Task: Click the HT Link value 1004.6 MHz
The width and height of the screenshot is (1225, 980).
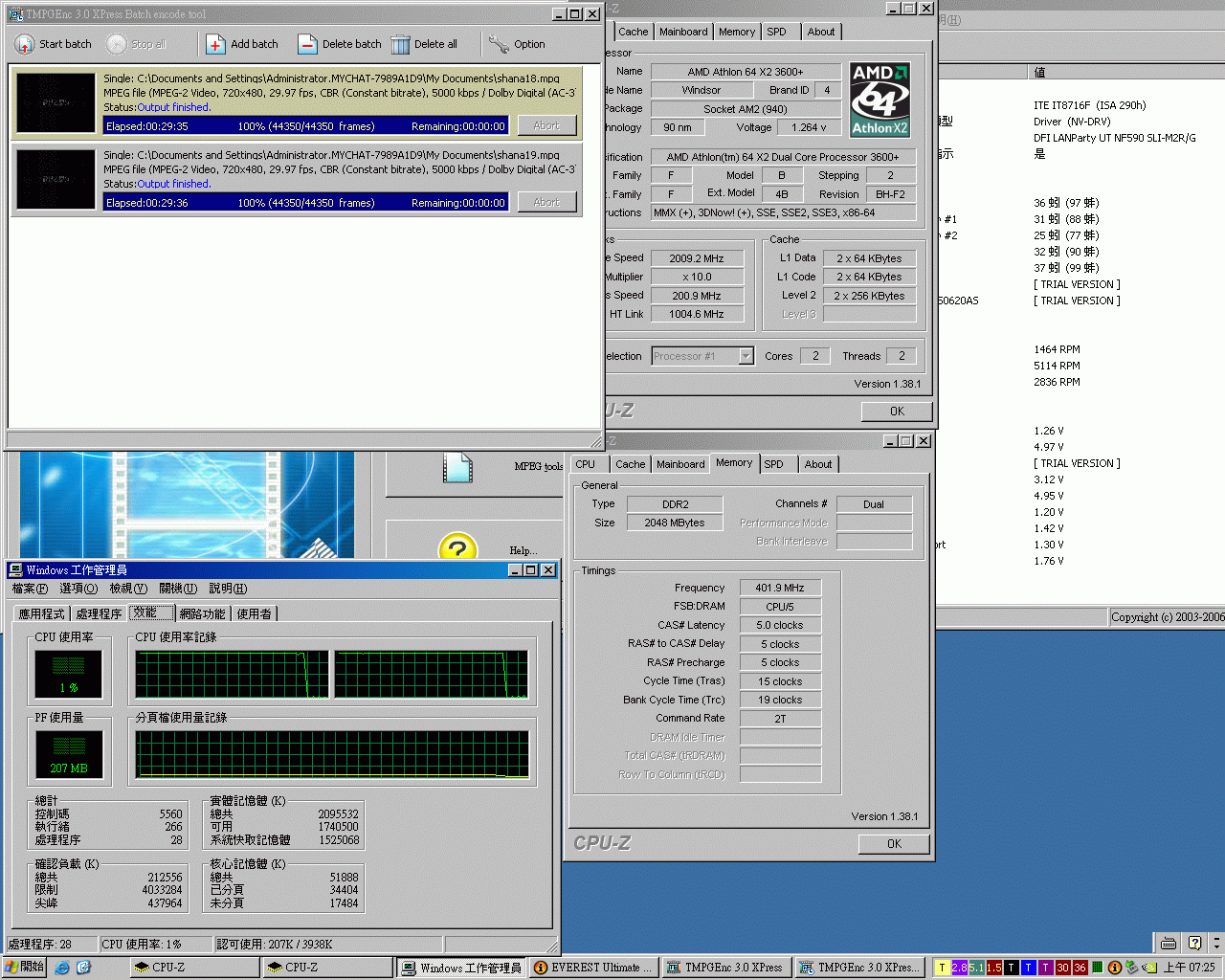Action: 697,314
